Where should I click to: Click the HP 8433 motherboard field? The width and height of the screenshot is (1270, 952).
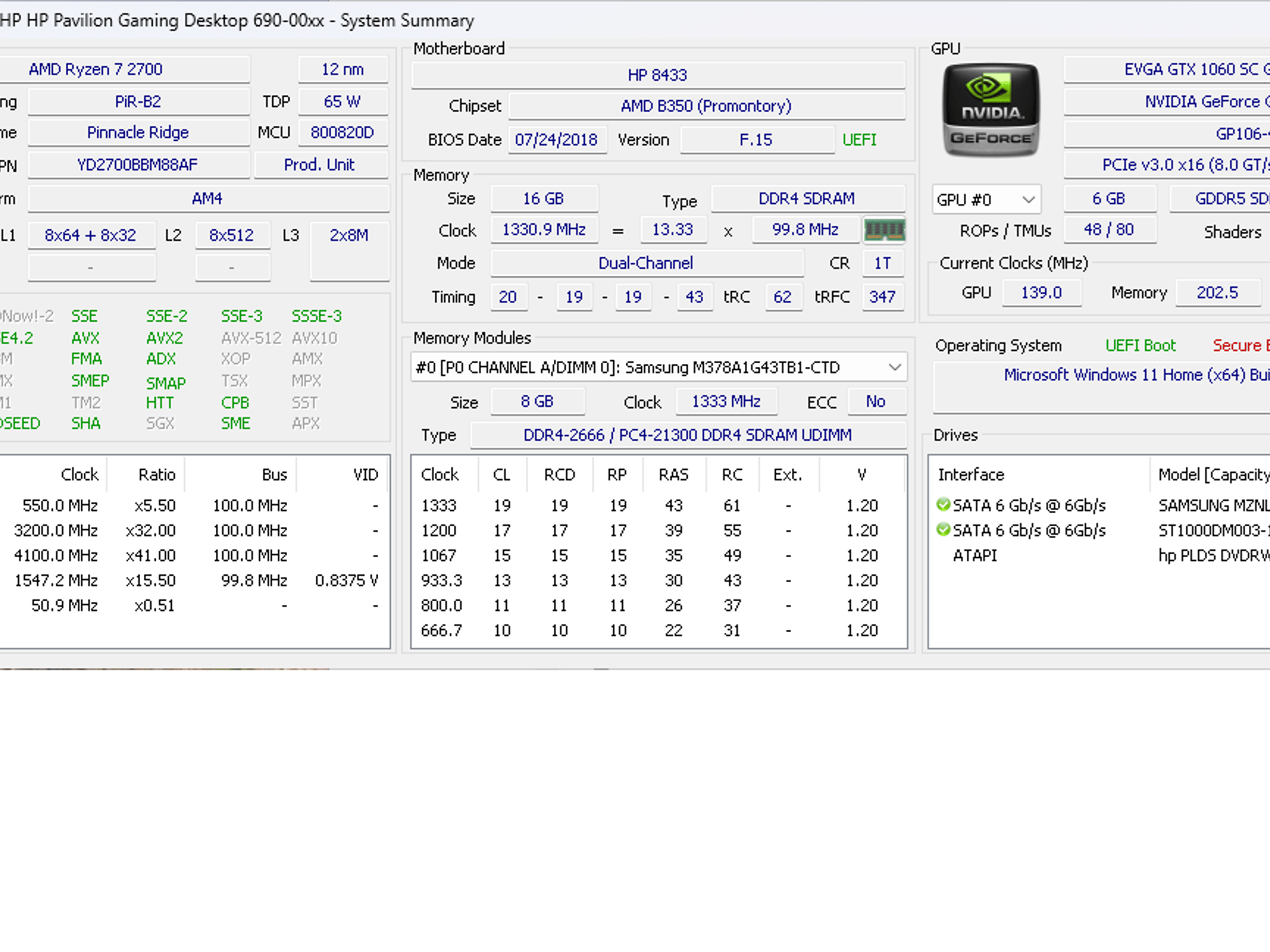click(658, 75)
